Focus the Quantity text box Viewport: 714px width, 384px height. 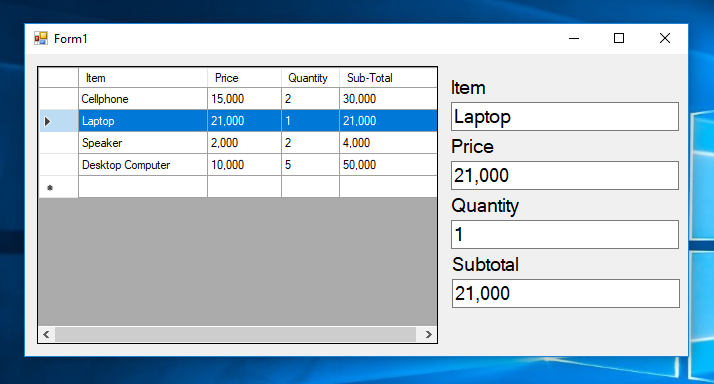pyautogui.click(x=565, y=235)
